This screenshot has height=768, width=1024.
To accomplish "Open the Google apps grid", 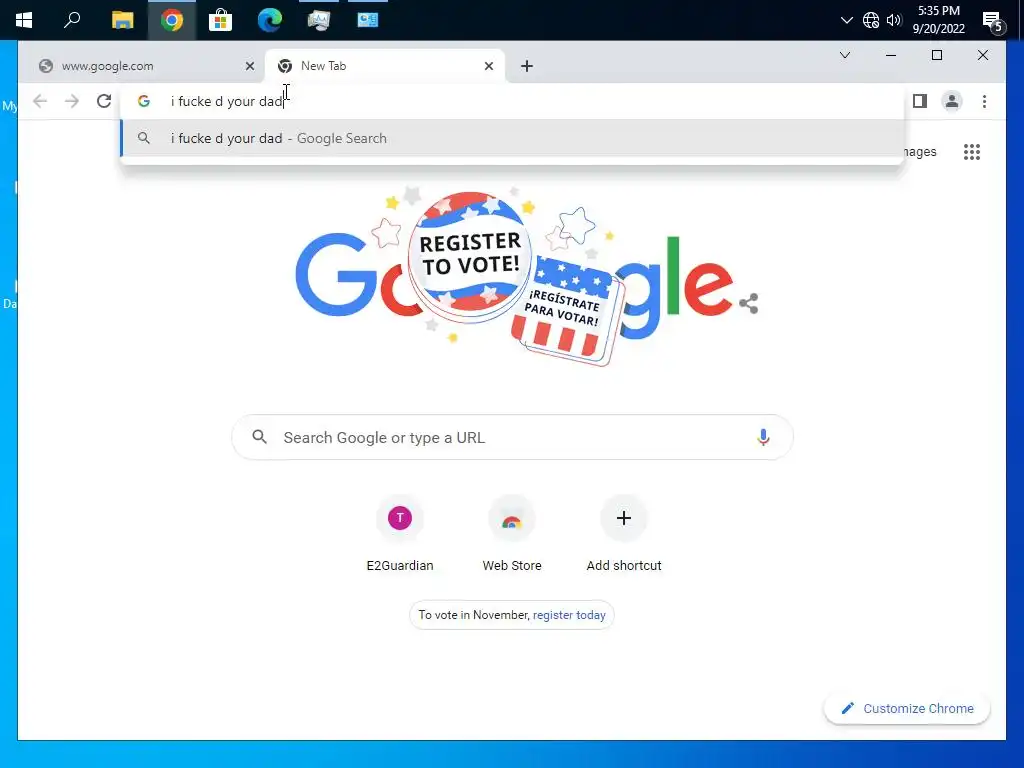I will tap(972, 152).
